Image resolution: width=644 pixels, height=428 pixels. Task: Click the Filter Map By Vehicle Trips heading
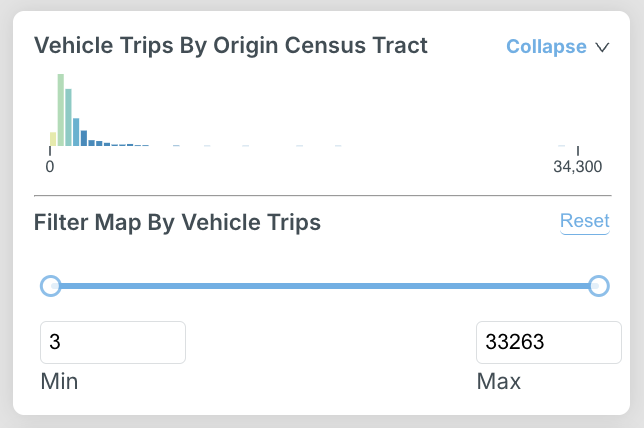click(177, 222)
